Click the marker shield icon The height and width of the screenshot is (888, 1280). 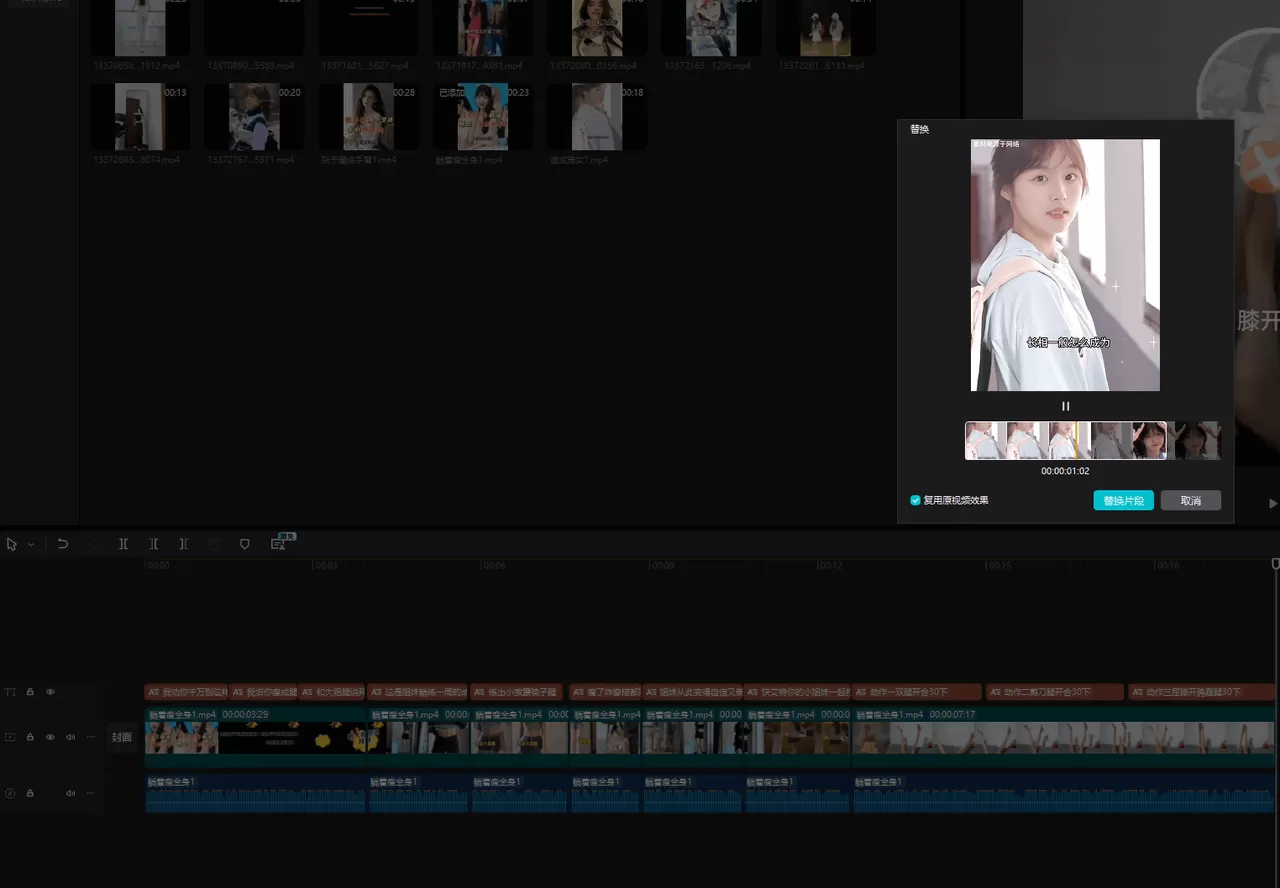tap(245, 544)
